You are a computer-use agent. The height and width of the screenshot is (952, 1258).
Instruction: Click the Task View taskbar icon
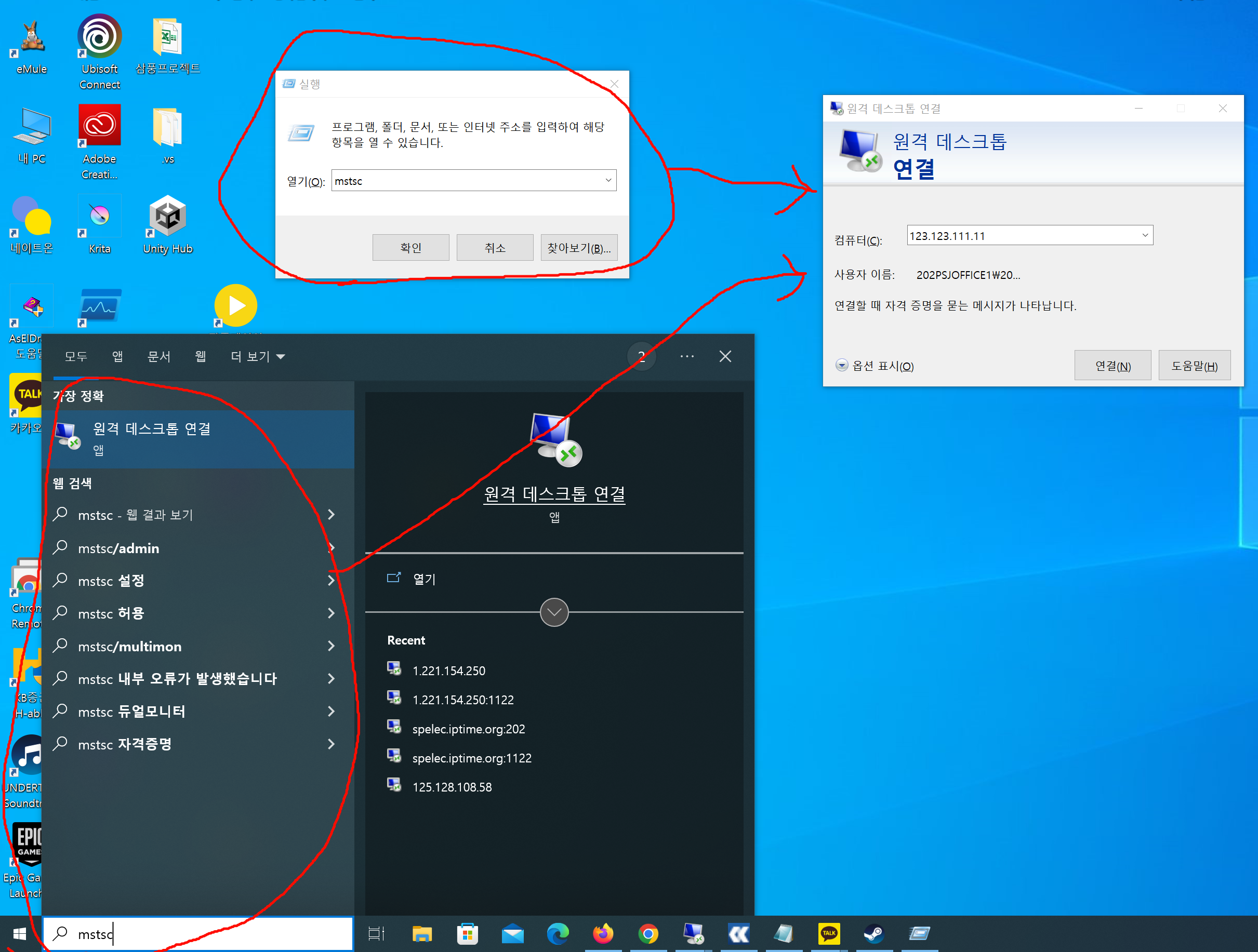point(376,933)
